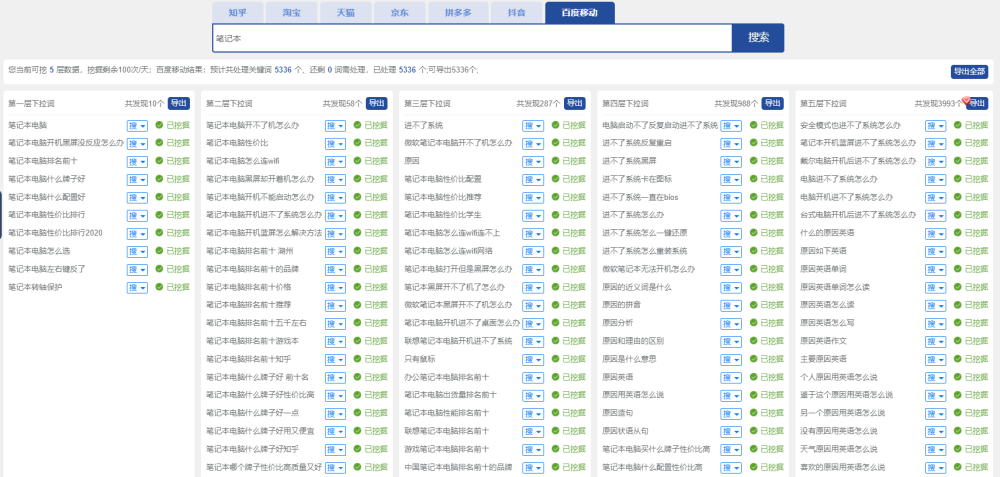Export third-layer results with 导出
The image size is (1000, 477).
click(x=575, y=103)
